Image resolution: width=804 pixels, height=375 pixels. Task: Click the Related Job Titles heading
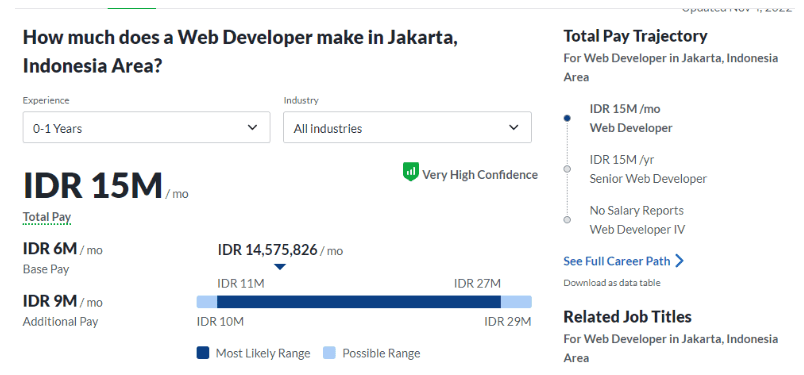(x=628, y=317)
